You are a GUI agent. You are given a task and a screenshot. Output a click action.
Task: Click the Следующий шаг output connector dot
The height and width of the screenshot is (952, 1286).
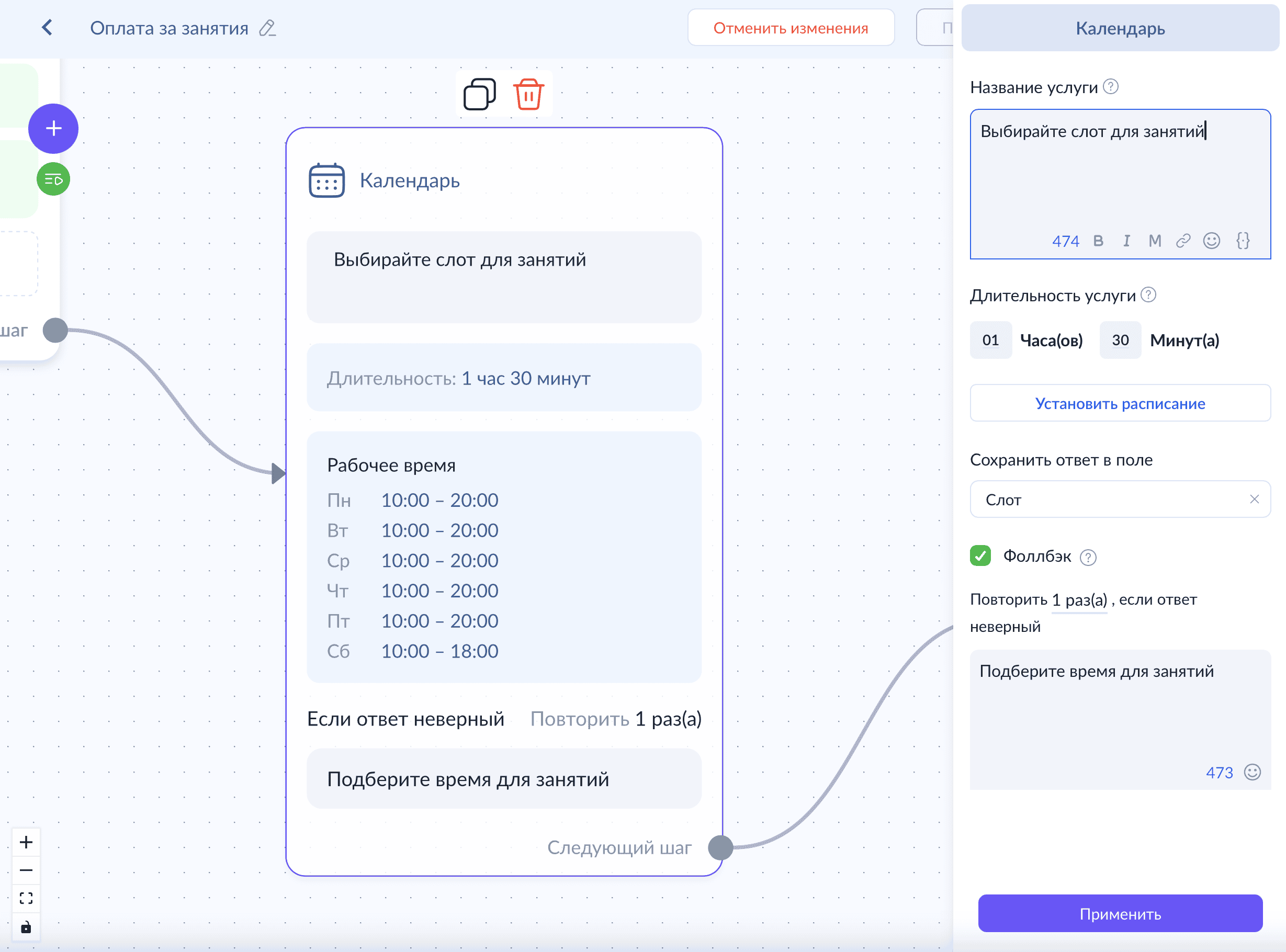(x=720, y=848)
